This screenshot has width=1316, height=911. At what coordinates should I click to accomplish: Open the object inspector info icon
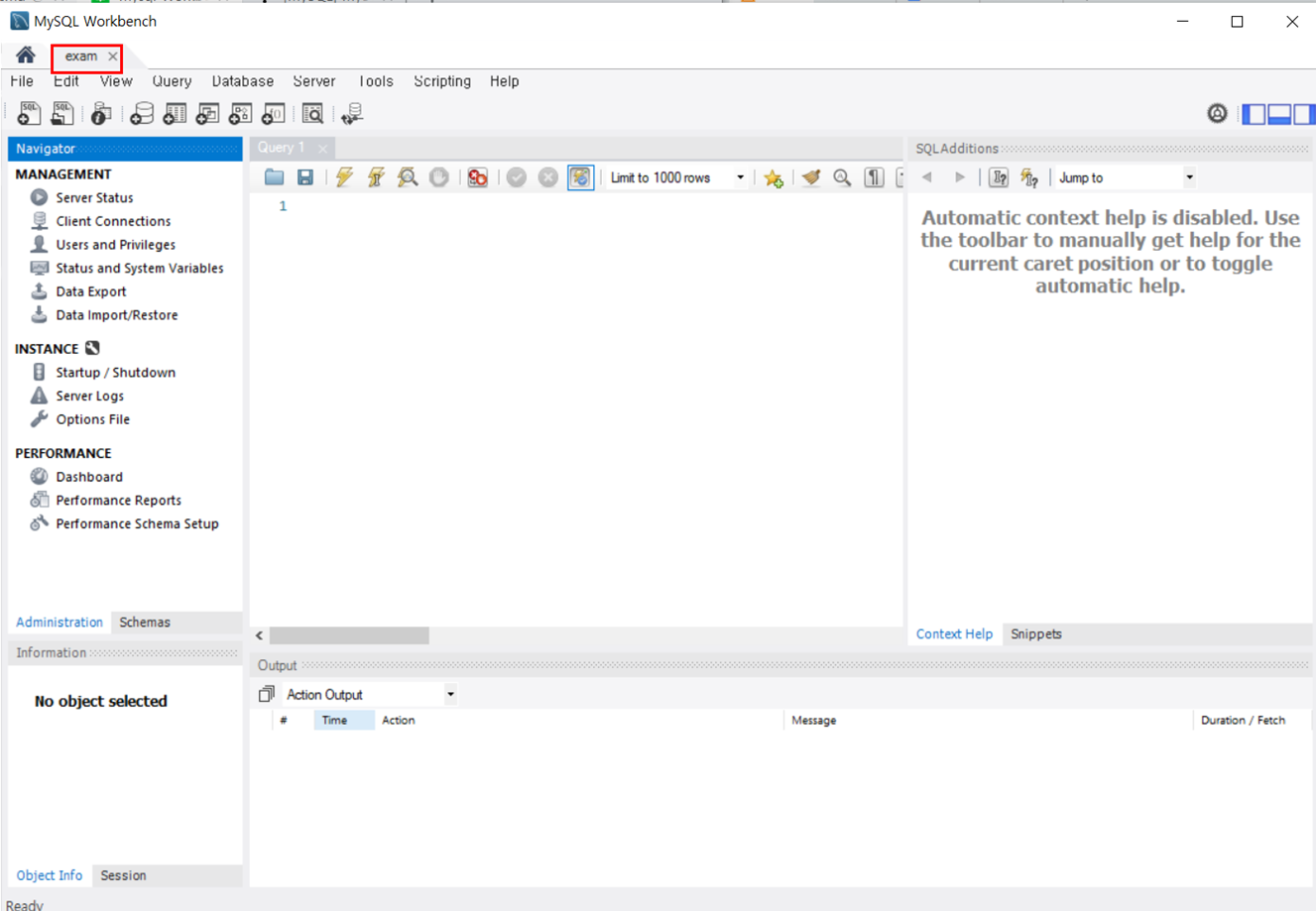pos(100,114)
